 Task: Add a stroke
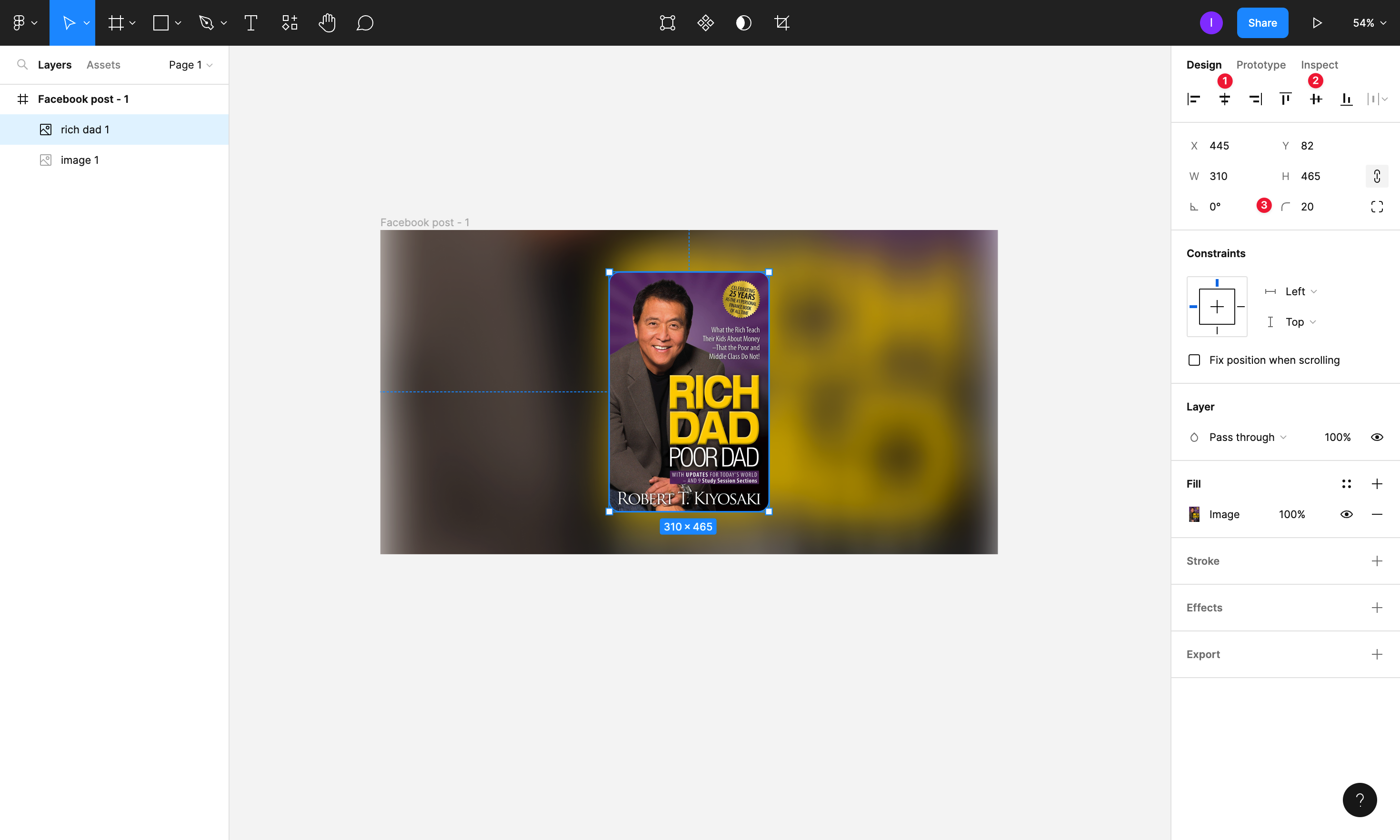[1377, 561]
